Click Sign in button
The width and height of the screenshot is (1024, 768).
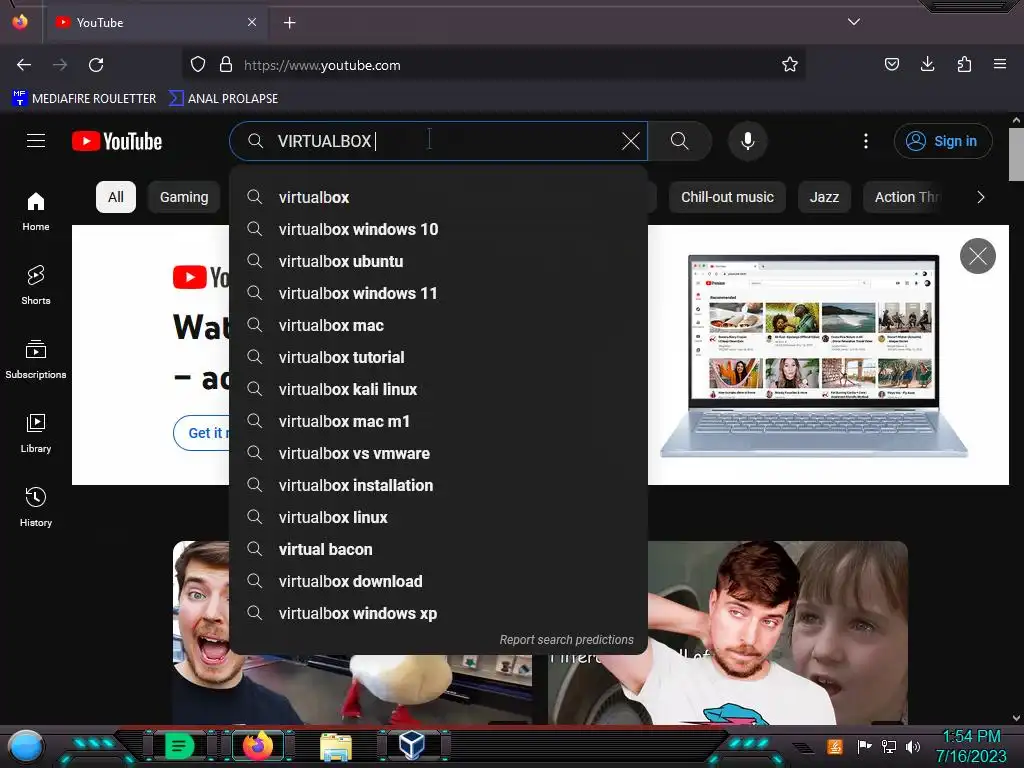point(943,141)
